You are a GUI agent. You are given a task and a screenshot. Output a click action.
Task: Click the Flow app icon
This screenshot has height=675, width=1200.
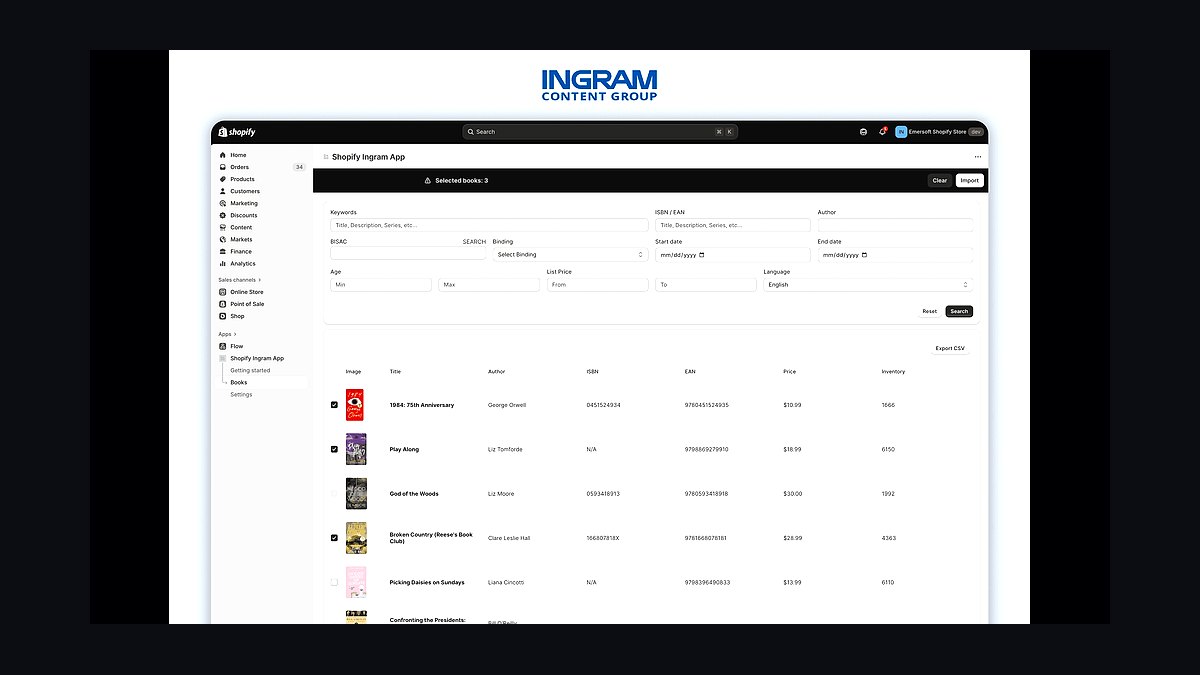coord(222,346)
